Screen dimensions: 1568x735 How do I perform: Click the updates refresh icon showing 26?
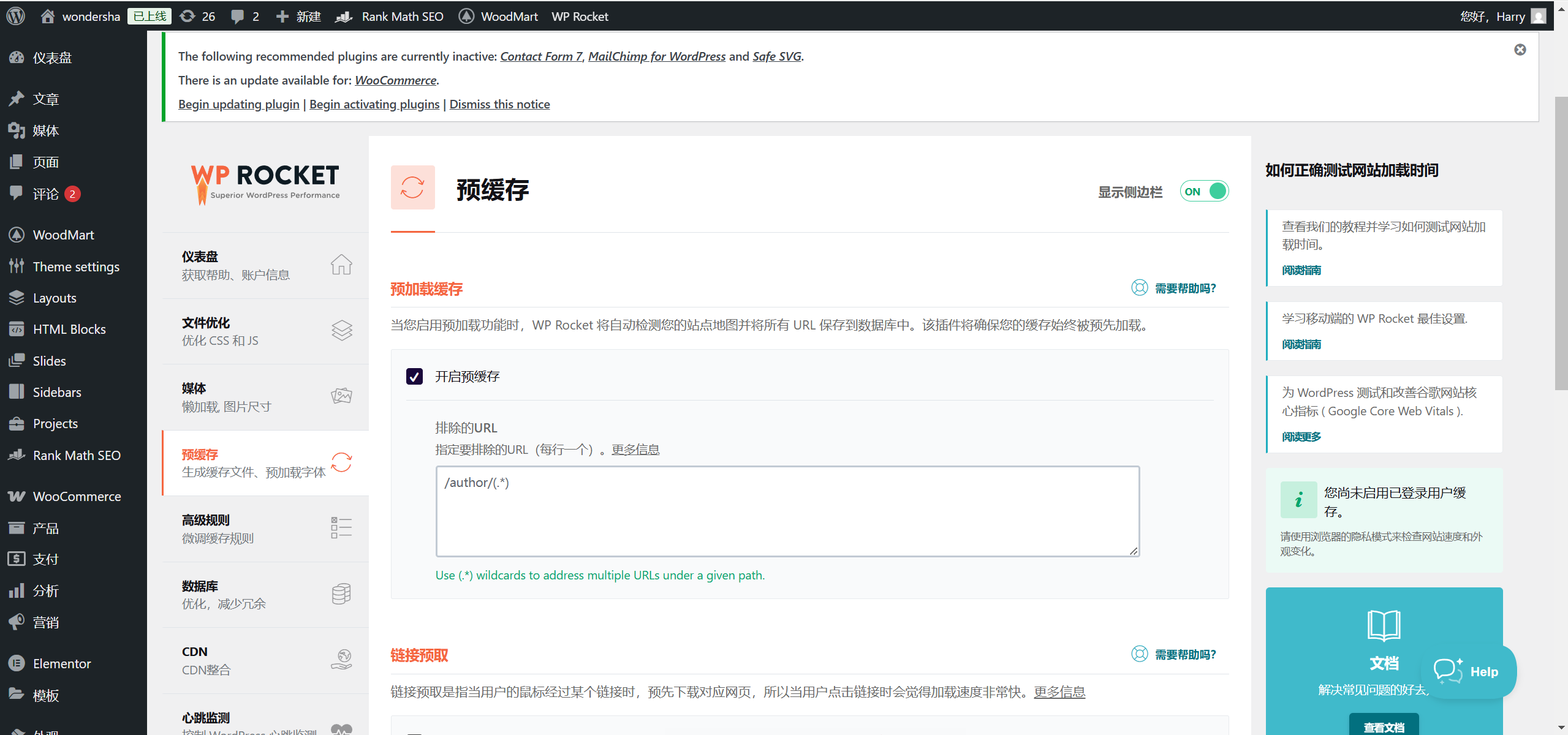point(187,17)
